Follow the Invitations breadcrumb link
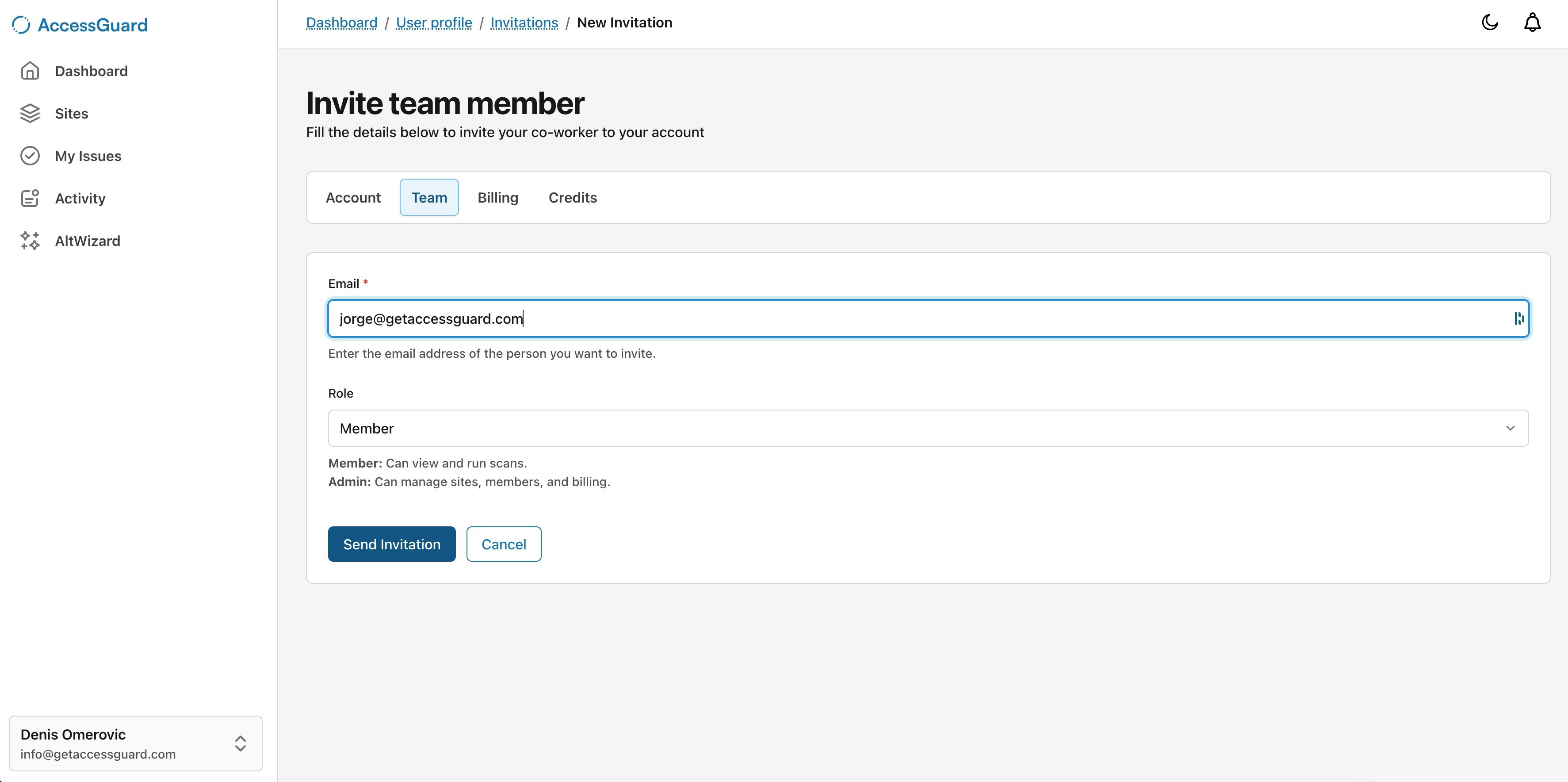Viewport: 1568px width, 782px height. 524,23
